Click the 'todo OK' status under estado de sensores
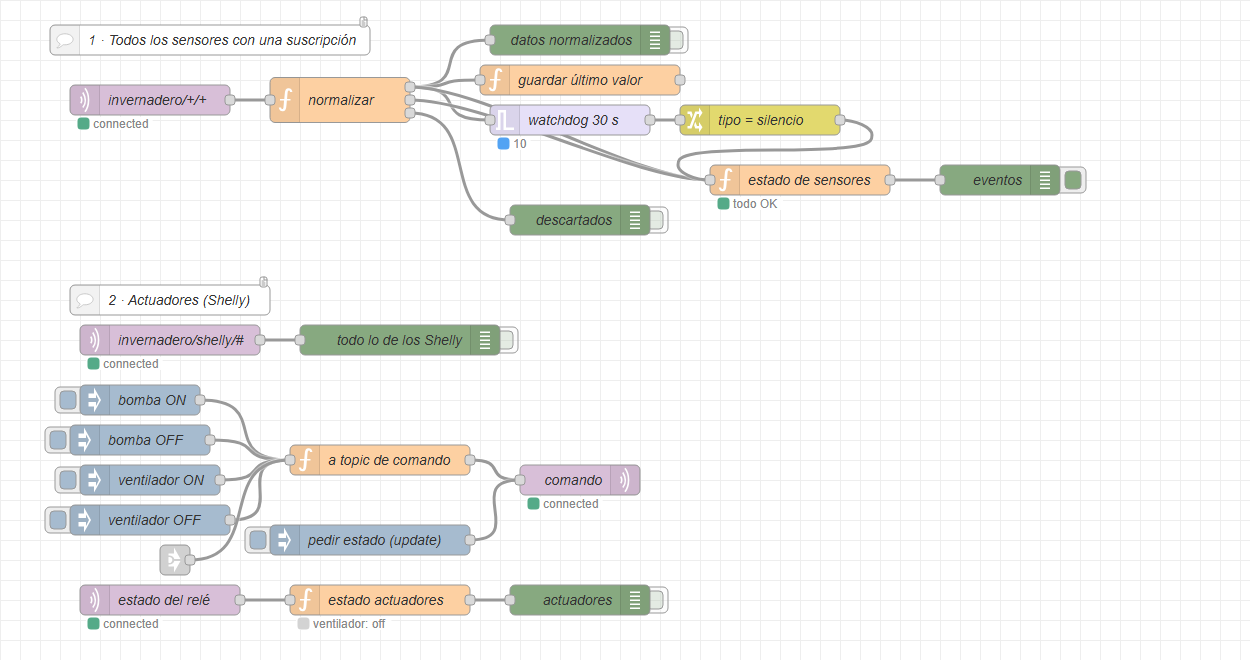The height and width of the screenshot is (660, 1250). coord(754,204)
